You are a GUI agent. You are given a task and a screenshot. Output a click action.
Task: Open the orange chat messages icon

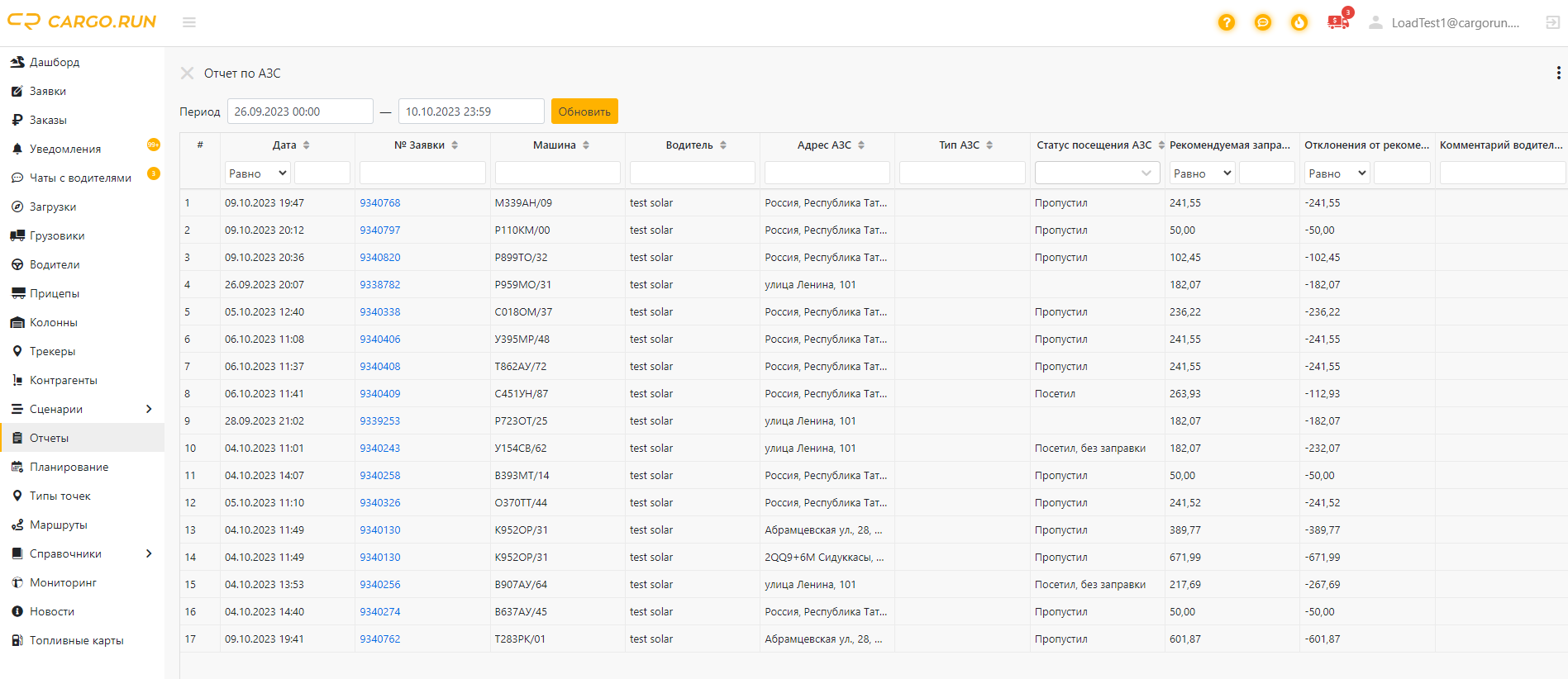1262,22
